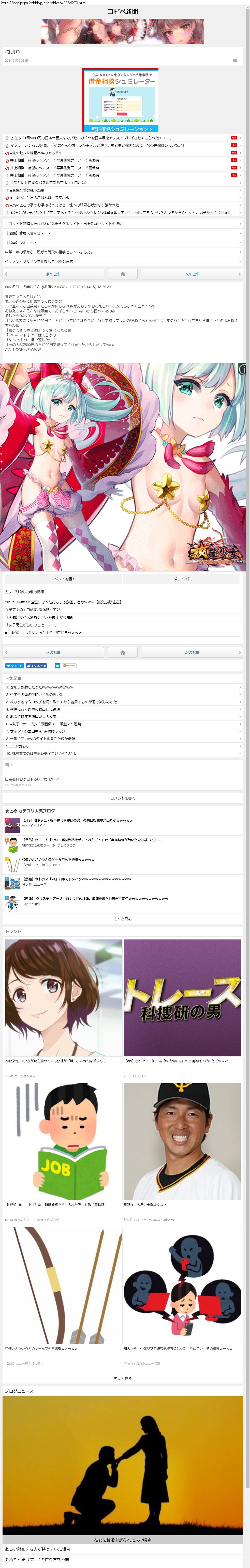
Task: Expand the chevron on 5. 地震に対する静岡県人の反応
Action: tap(240, 716)
